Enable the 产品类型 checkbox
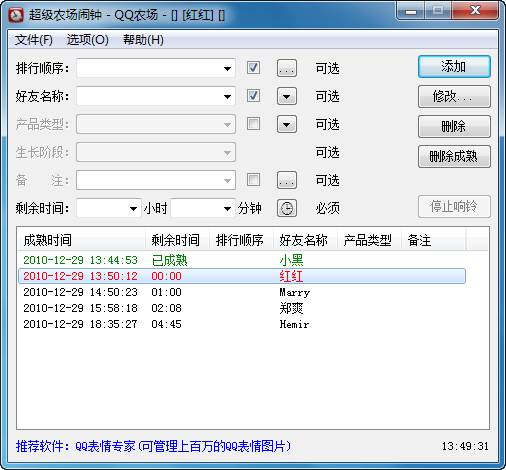 [253, 124]
